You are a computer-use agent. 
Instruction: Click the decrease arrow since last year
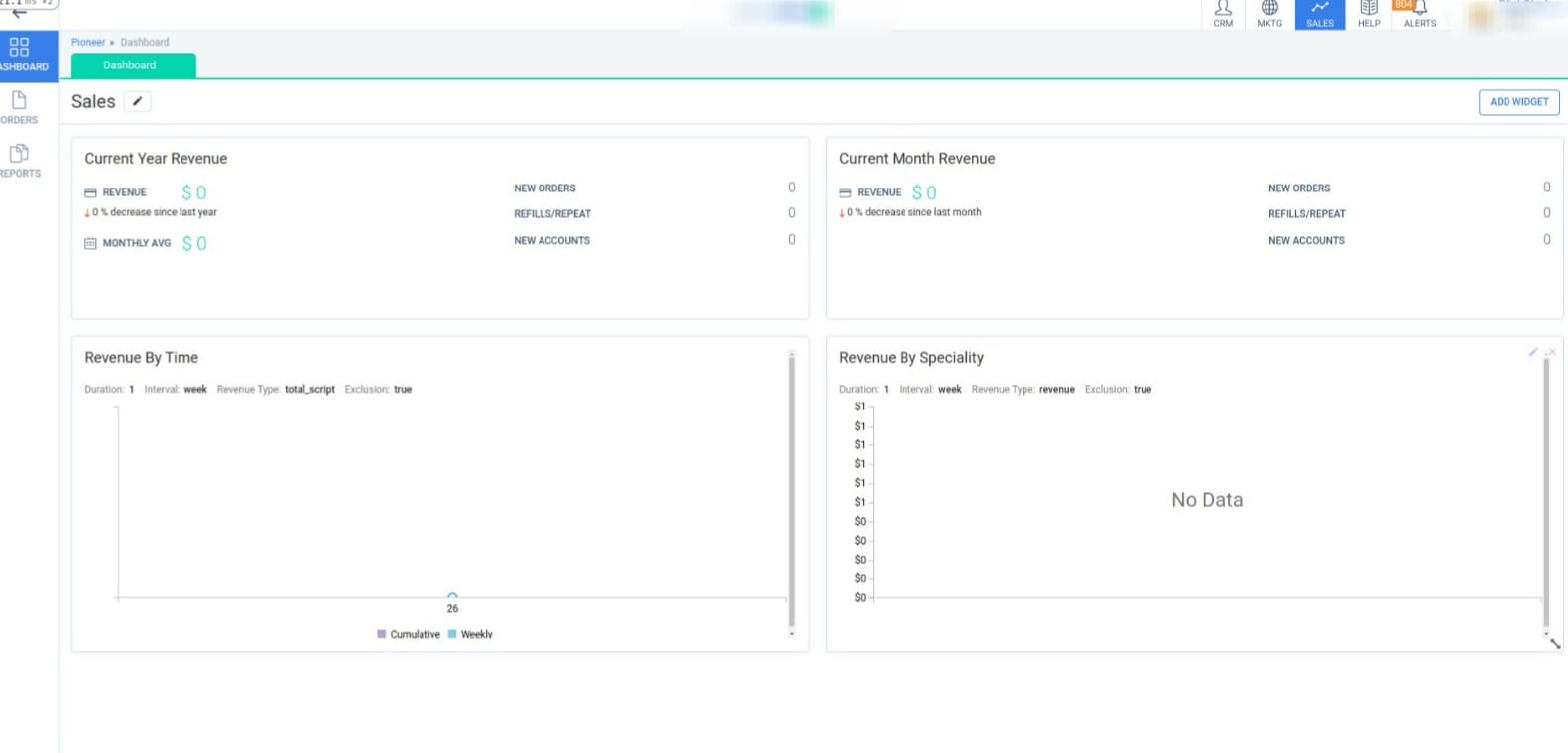(87, 213)
